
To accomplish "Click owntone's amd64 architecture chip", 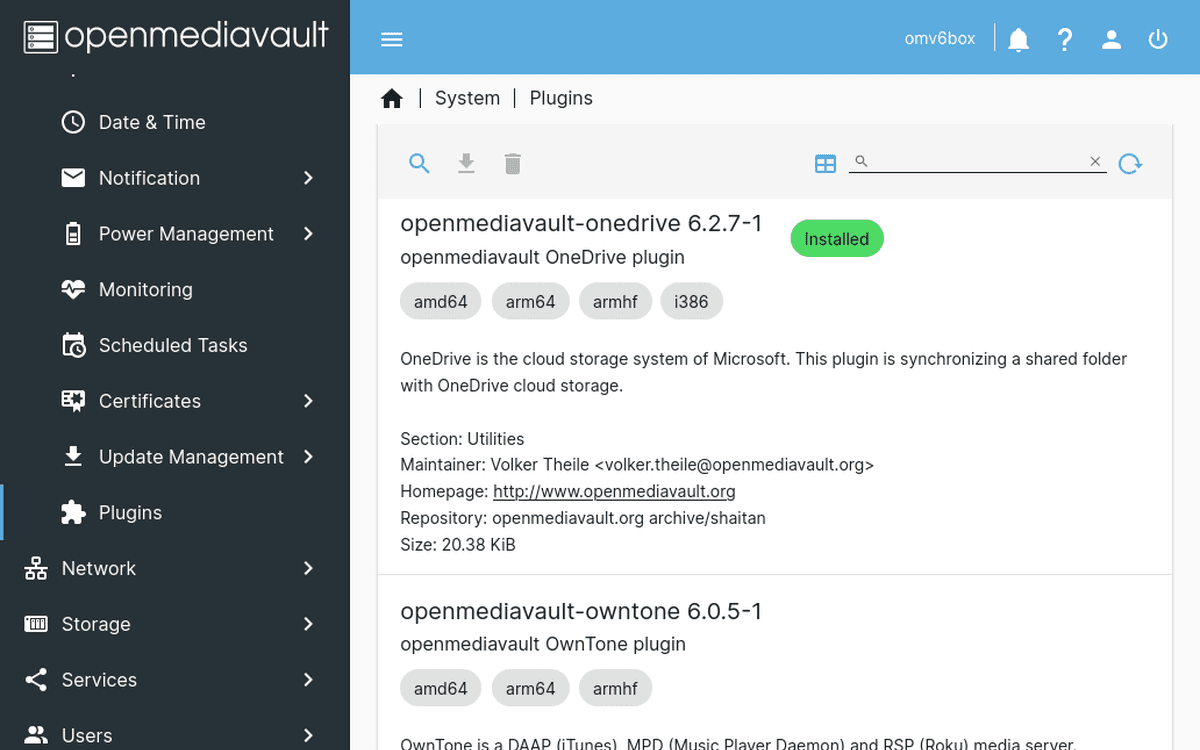I will pos(441,688).
